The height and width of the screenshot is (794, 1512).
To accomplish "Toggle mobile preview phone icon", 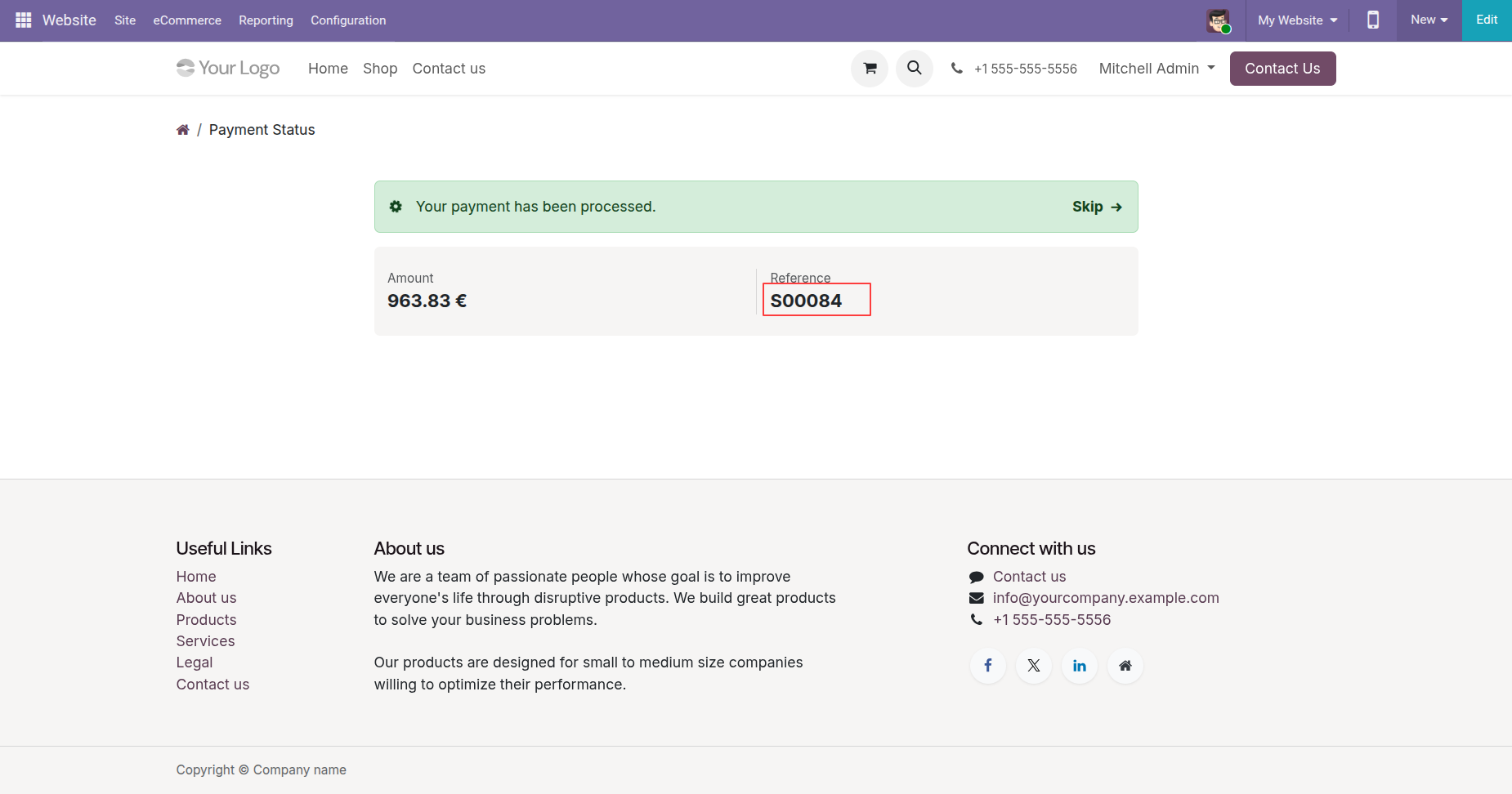I will [1373, 20].
